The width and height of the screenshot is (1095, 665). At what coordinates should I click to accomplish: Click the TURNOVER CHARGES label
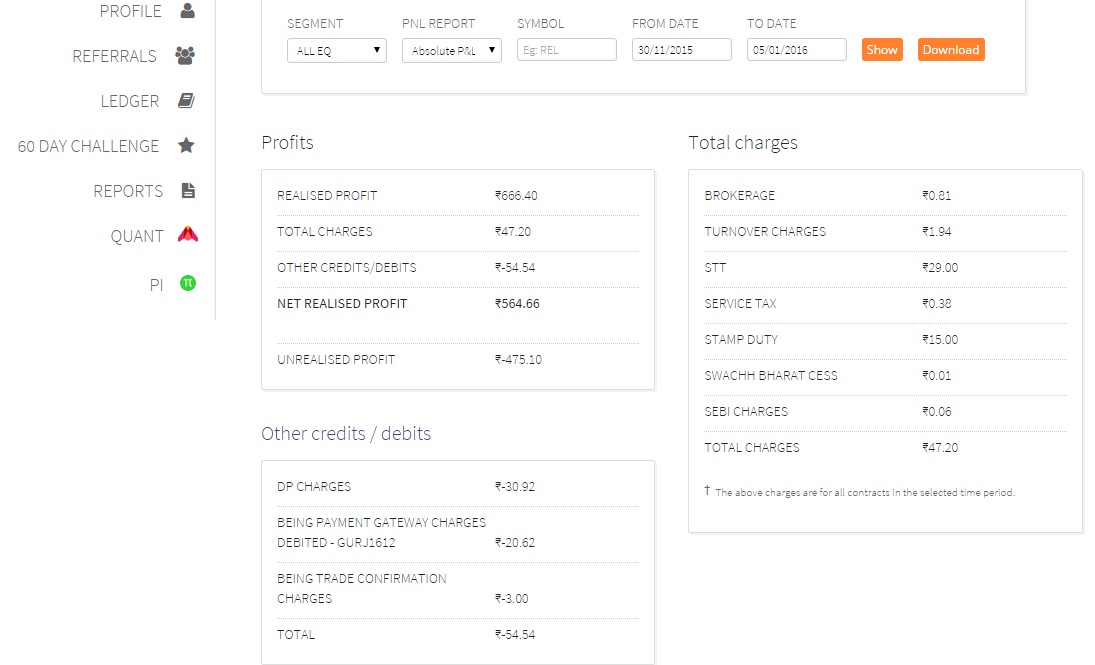point(765,231)
